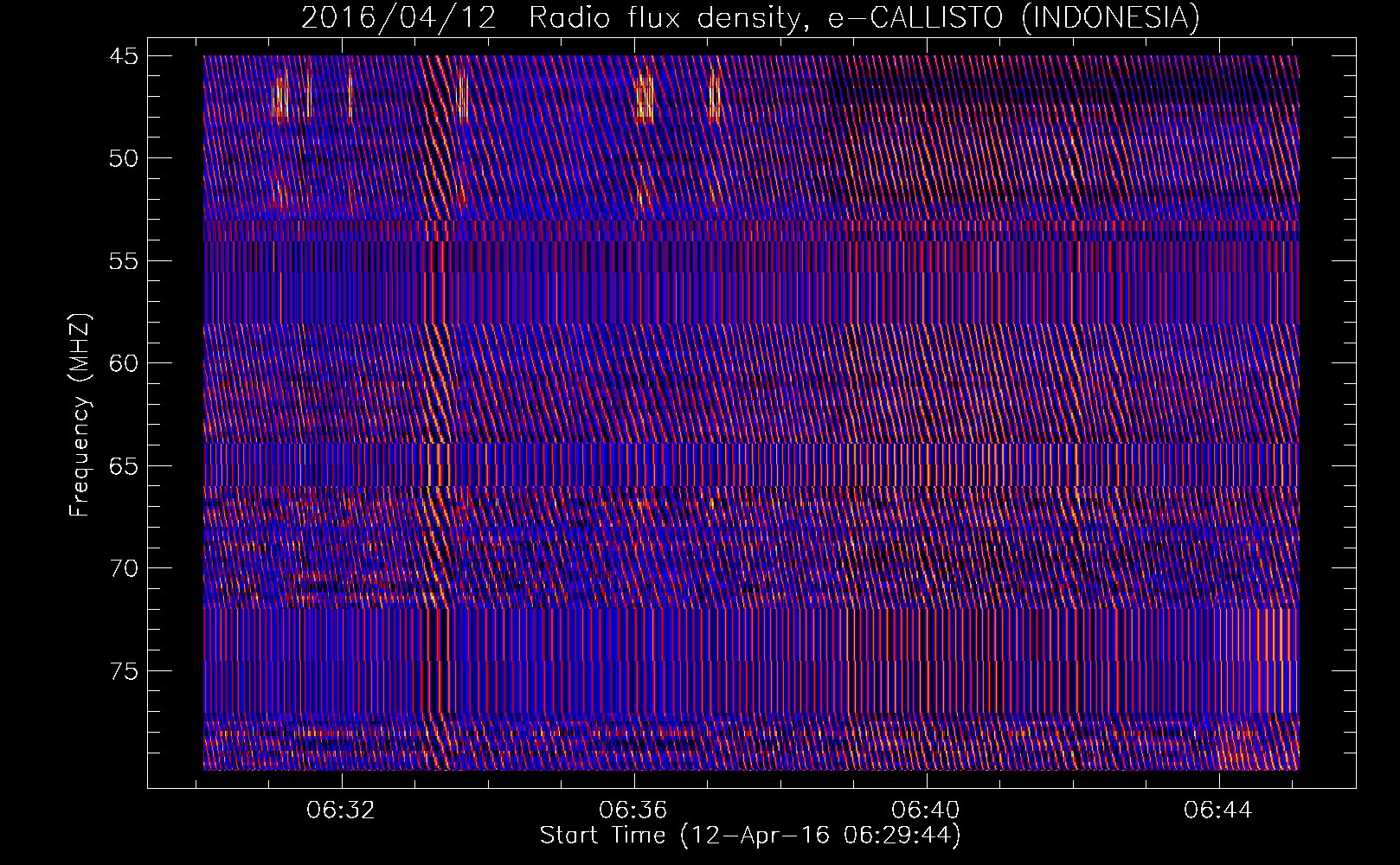Click the 65 frequency tick label

click(123, 466)
